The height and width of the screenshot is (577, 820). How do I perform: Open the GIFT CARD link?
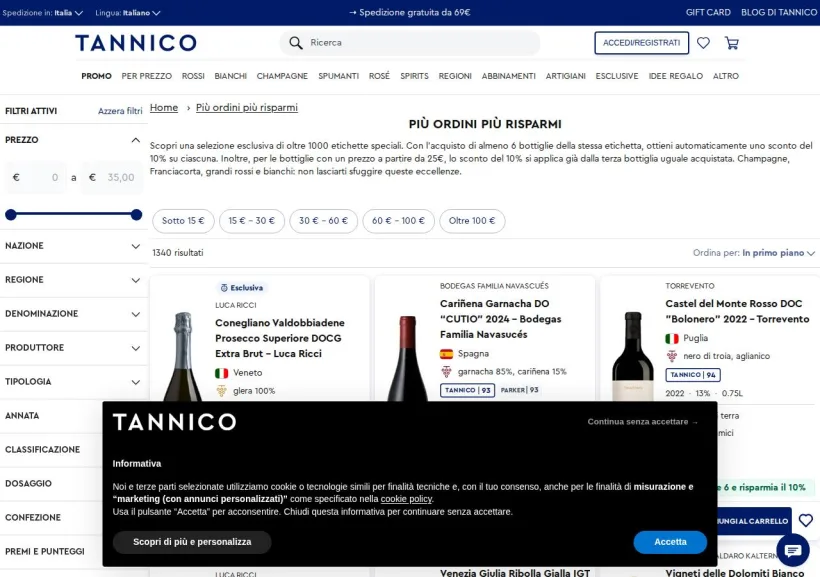[708, 13]
